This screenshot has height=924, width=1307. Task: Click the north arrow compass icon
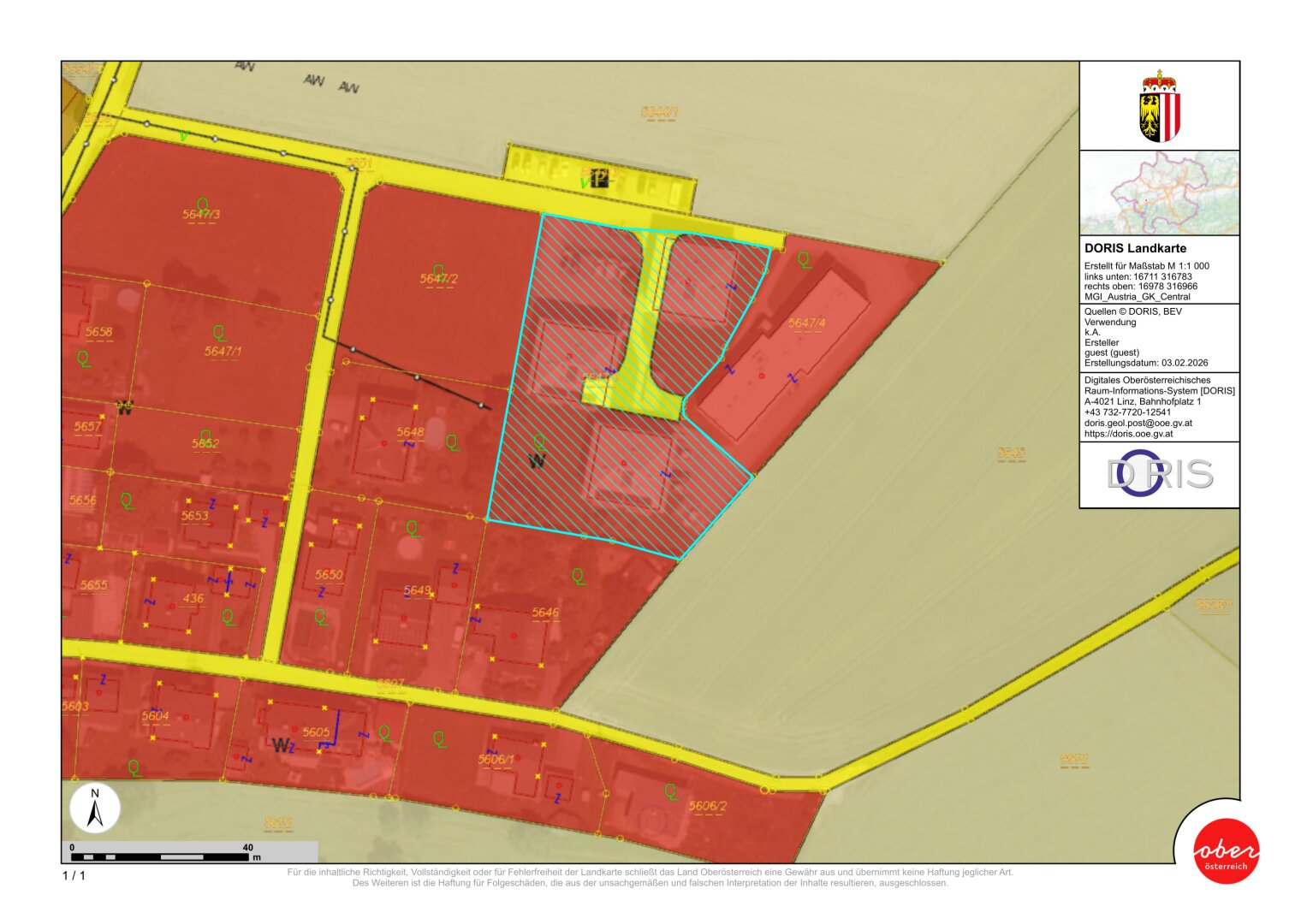95,808
